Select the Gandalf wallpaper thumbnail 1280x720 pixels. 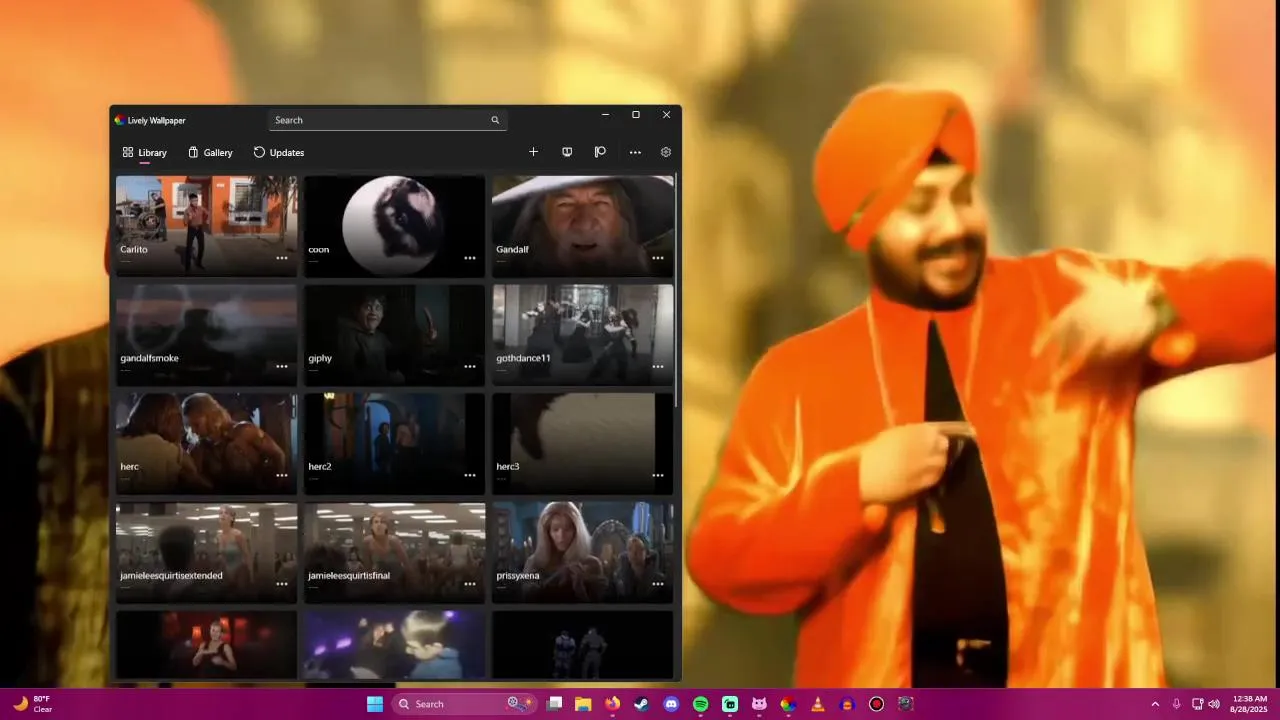[582, 225]
